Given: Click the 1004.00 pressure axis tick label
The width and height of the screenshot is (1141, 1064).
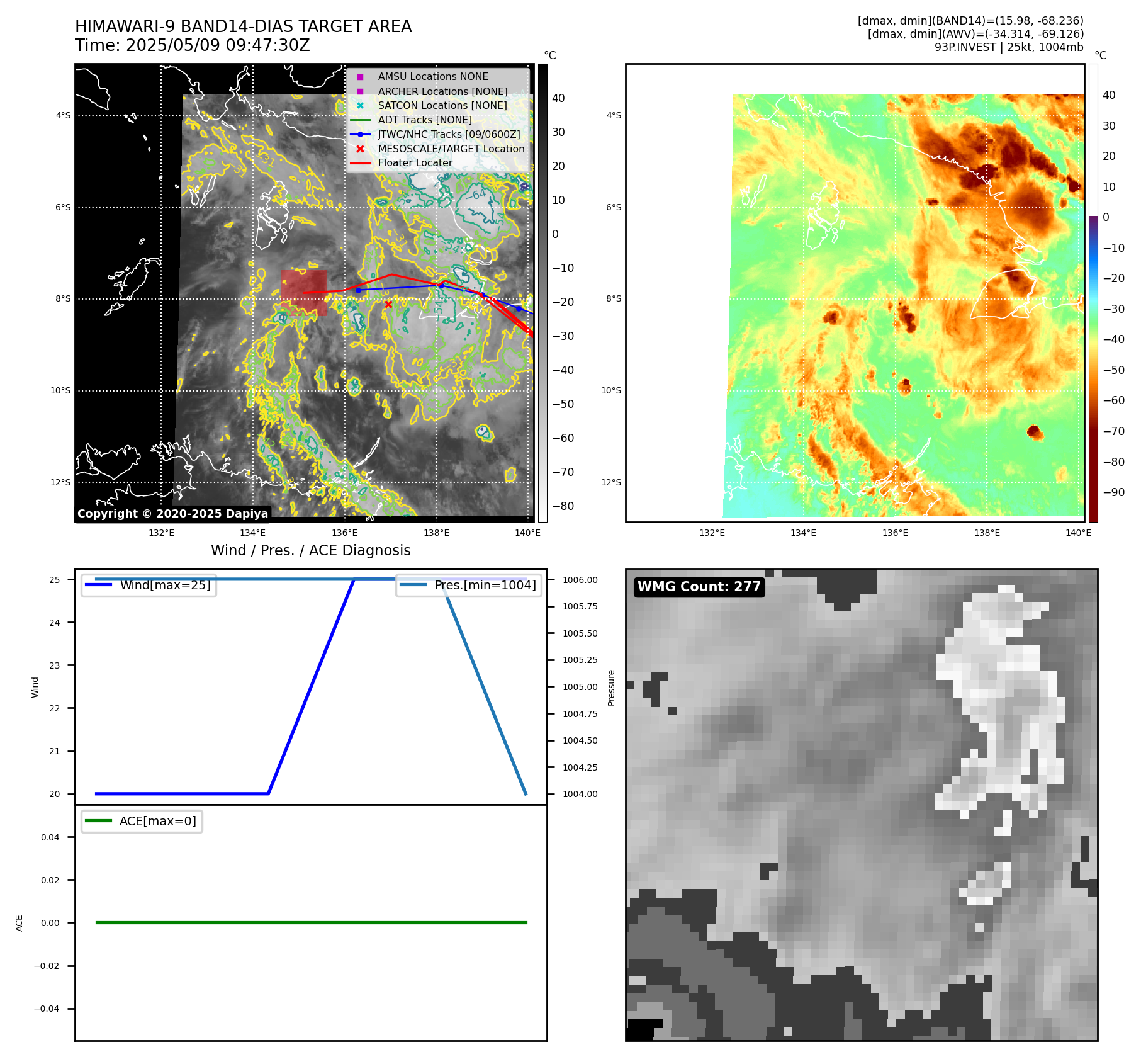Looking at the screenshot, I should click(580, 794).
